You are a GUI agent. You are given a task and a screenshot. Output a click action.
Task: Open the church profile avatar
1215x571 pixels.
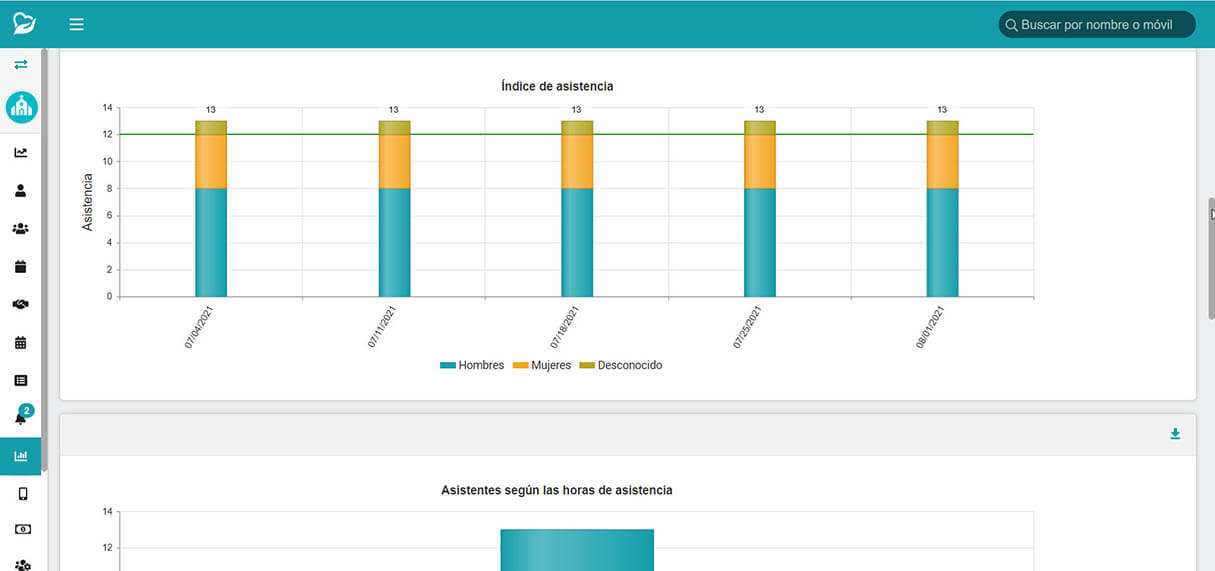(x=21, y=107)
